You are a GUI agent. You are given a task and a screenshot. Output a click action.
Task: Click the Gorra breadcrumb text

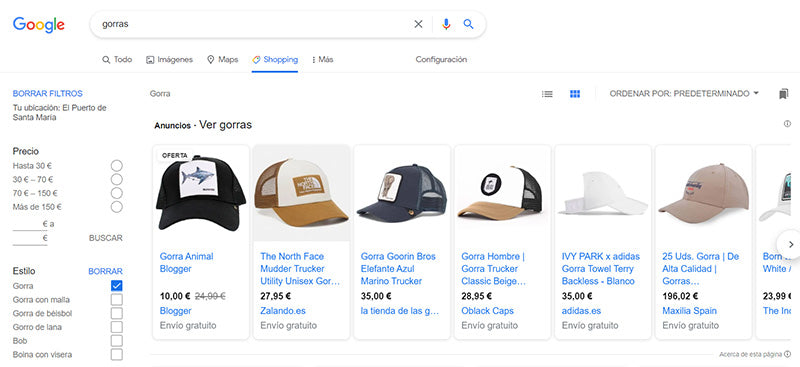tap(160, 94)
